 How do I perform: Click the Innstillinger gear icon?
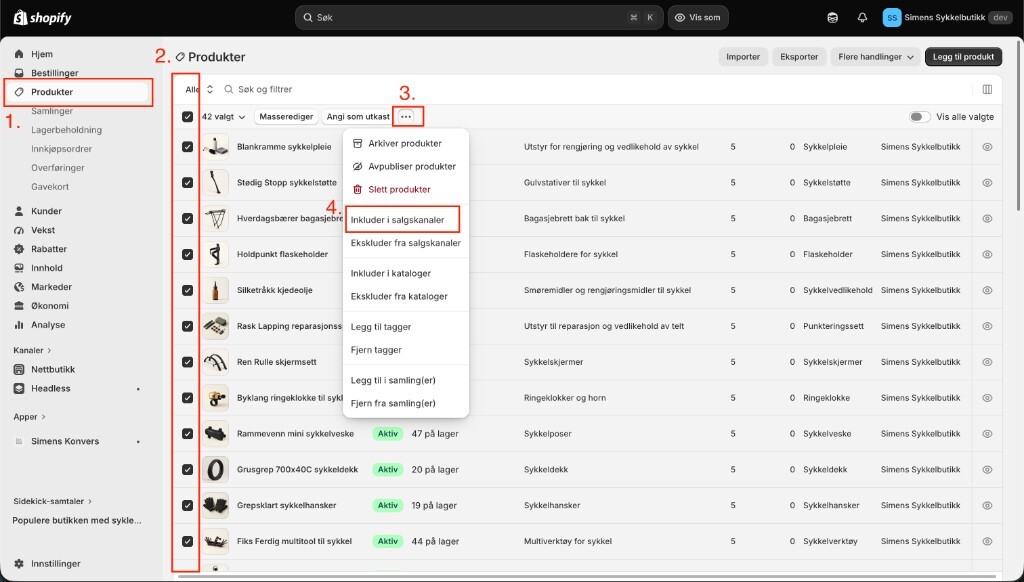19,564
